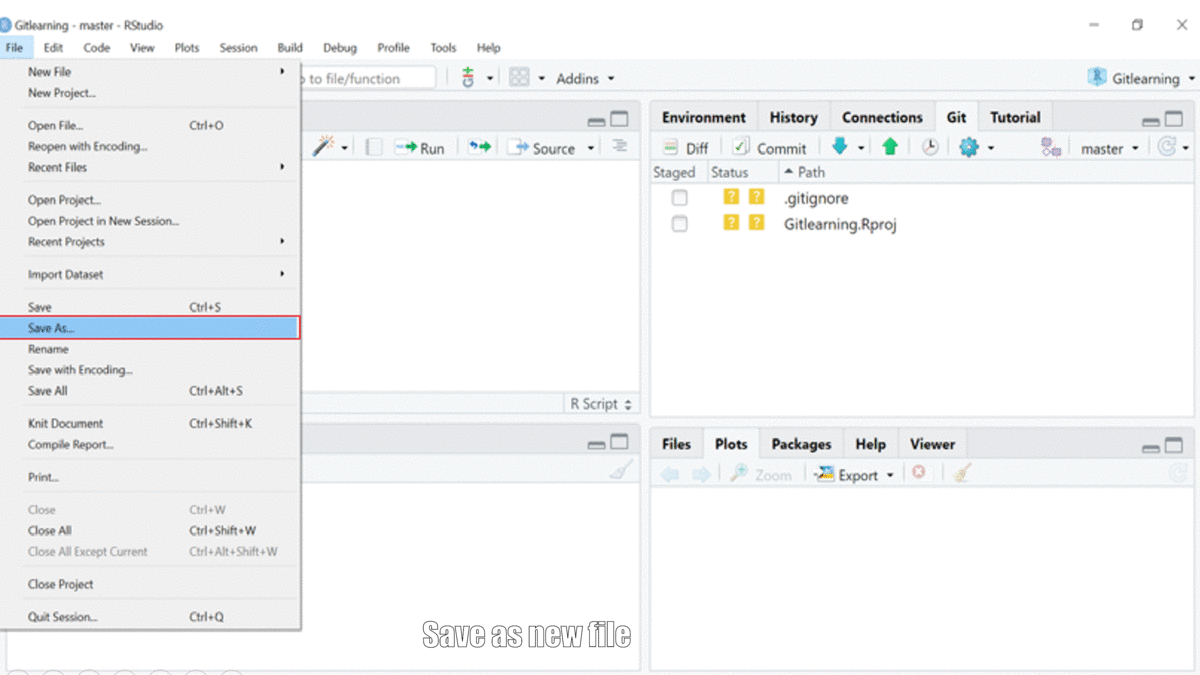Image resolution: width=1200 pixels, height=675 pixels.
Task: Maximize the source editor pane
Action: 620,119
